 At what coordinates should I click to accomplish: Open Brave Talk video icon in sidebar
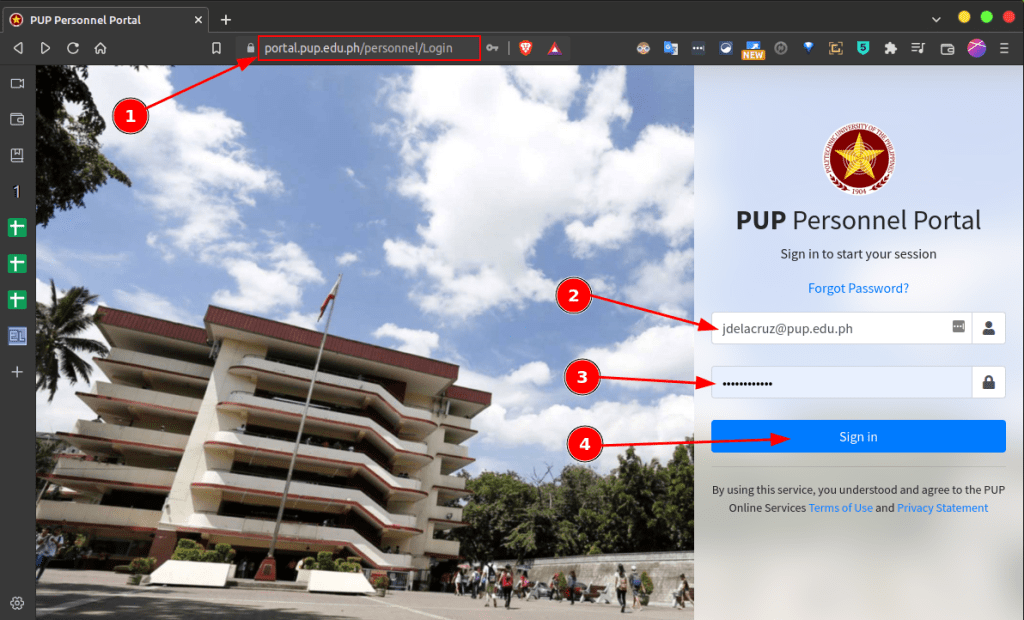tap(17, 84)
